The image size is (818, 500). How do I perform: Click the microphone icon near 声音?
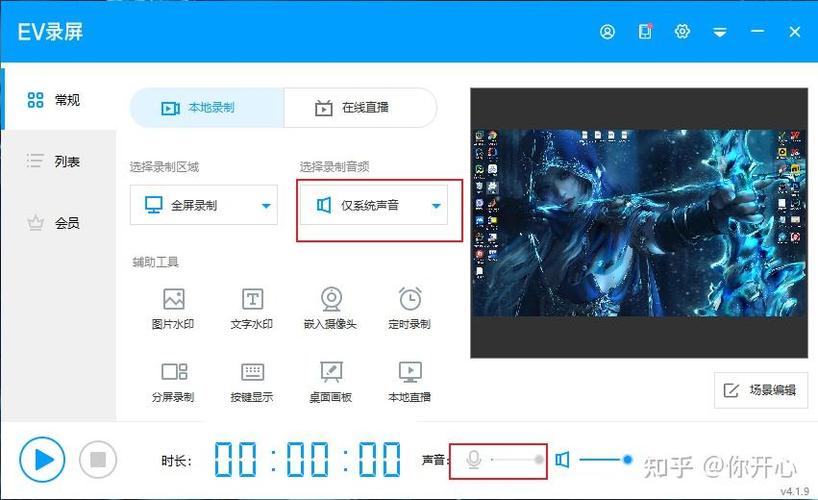coord(474,460)
